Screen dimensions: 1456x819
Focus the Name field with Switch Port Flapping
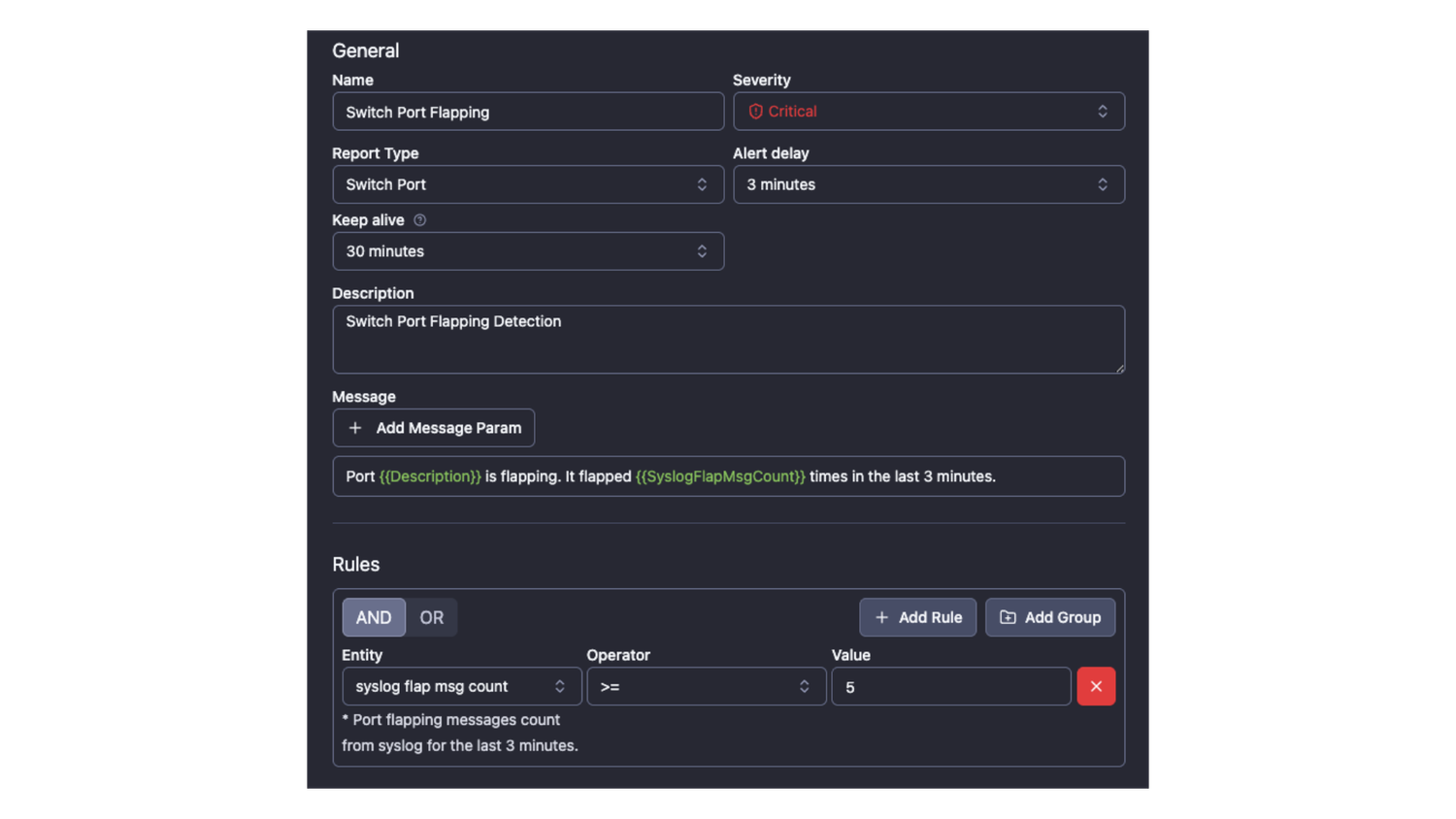pos(528,112)
